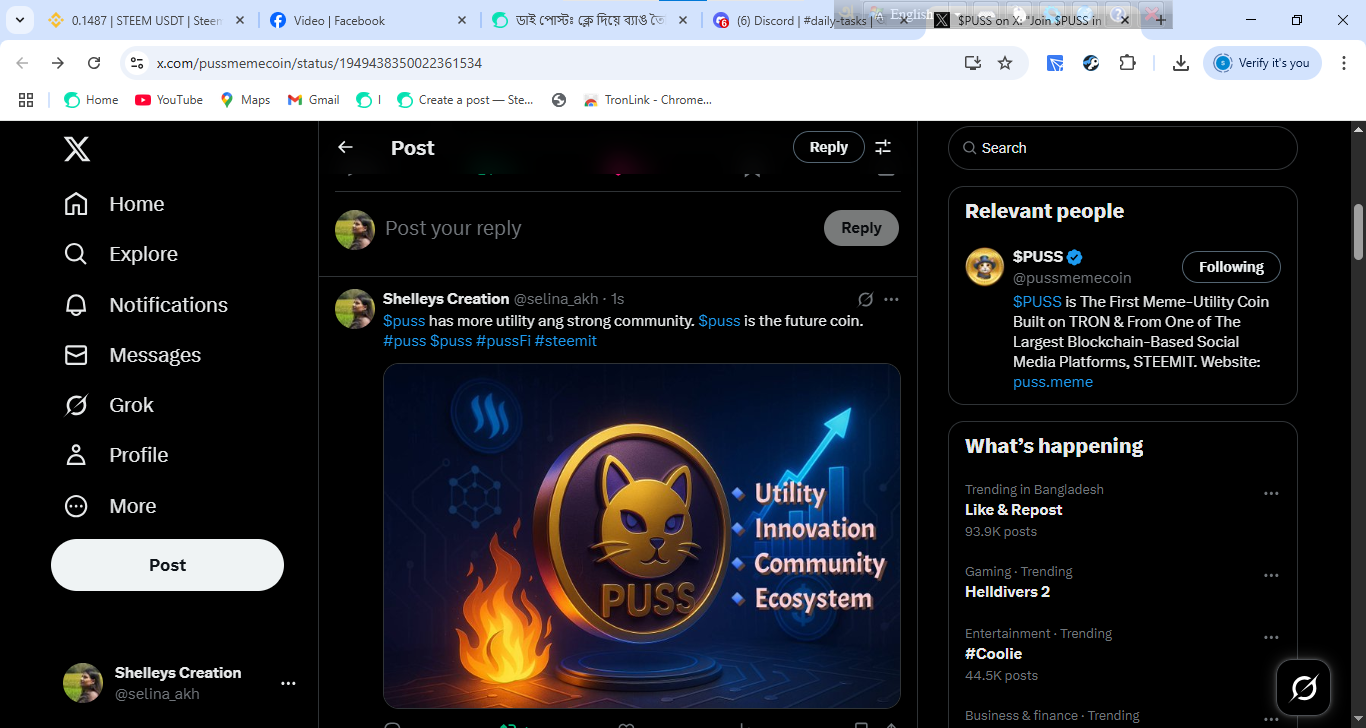
Task: Open the Chrome three-dot menu
Action: pos(1345,63)
